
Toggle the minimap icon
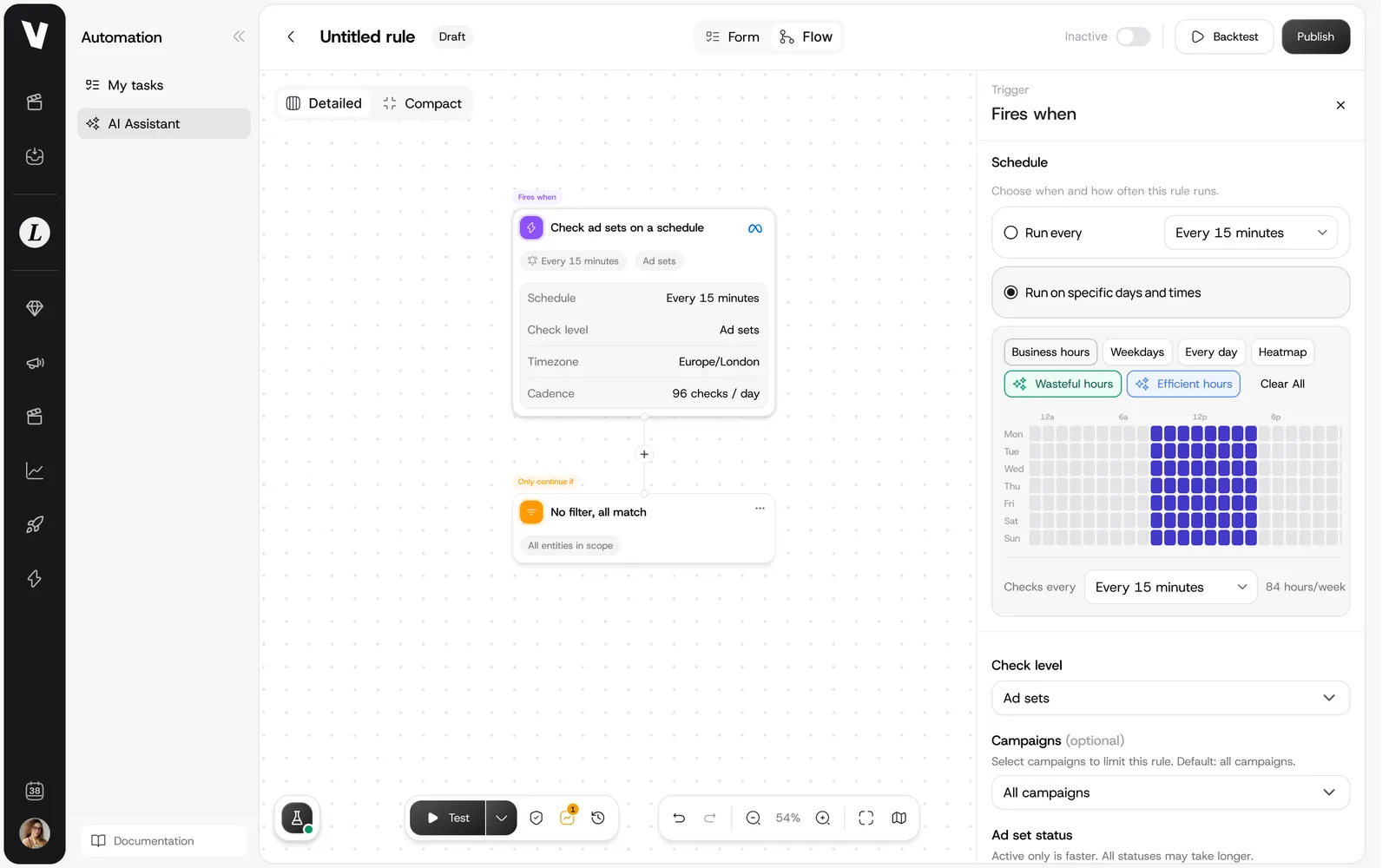tap(899, 818)
